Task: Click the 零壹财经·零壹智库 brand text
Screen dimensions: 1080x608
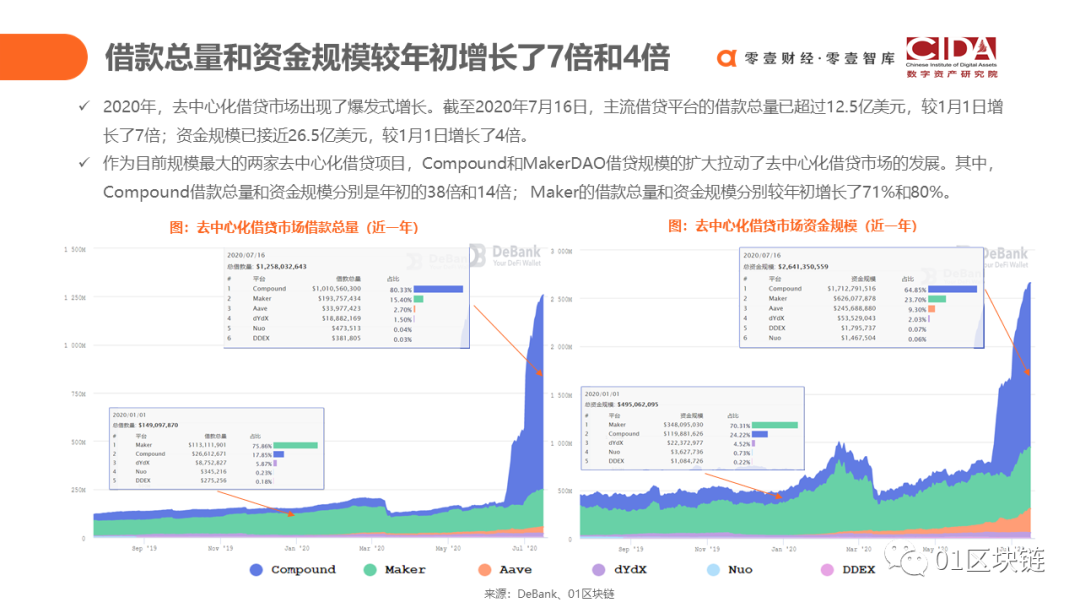Action: 819,59
